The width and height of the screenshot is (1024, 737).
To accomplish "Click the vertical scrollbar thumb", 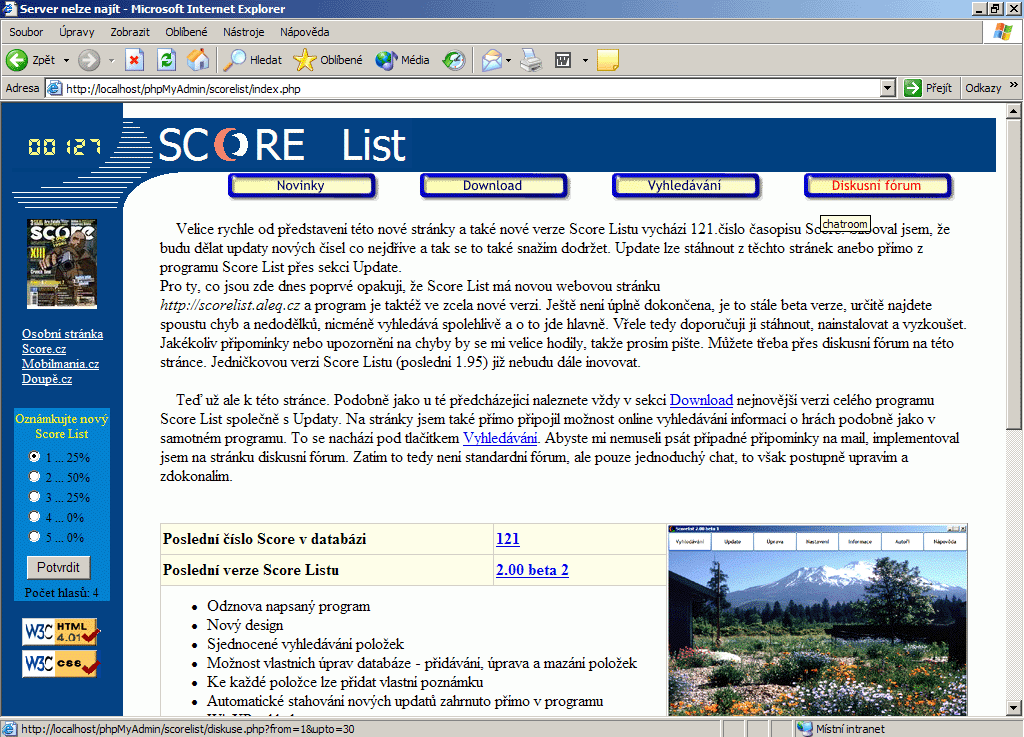I will (x=1014, y=275).
